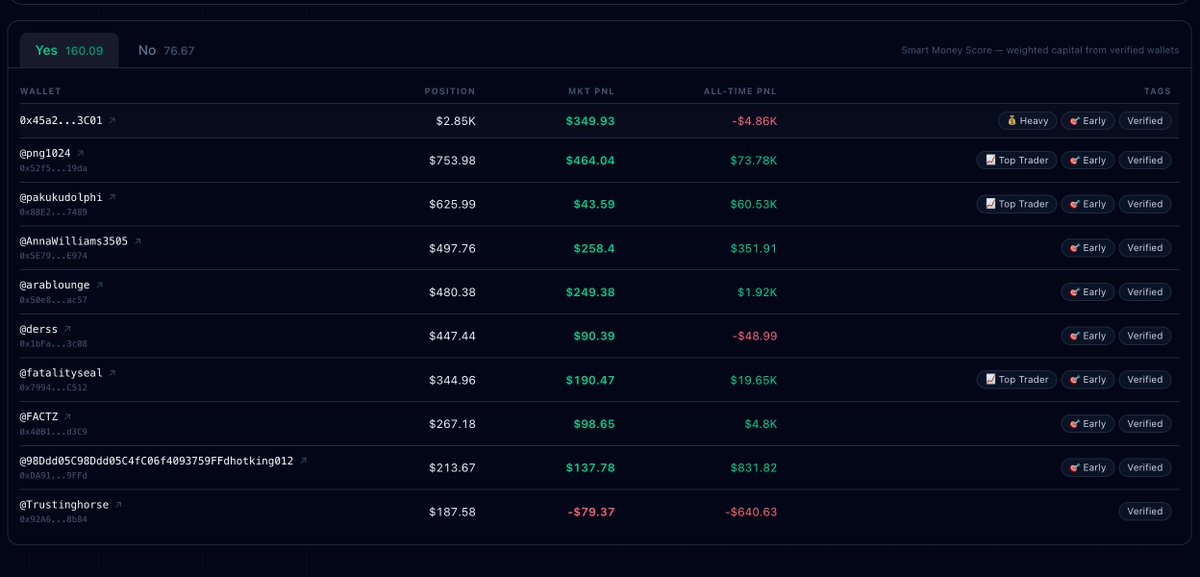Click address 0x52f5...19da under @png1024
Viewport: 1200px width, 577px height.
coord(53,168)
